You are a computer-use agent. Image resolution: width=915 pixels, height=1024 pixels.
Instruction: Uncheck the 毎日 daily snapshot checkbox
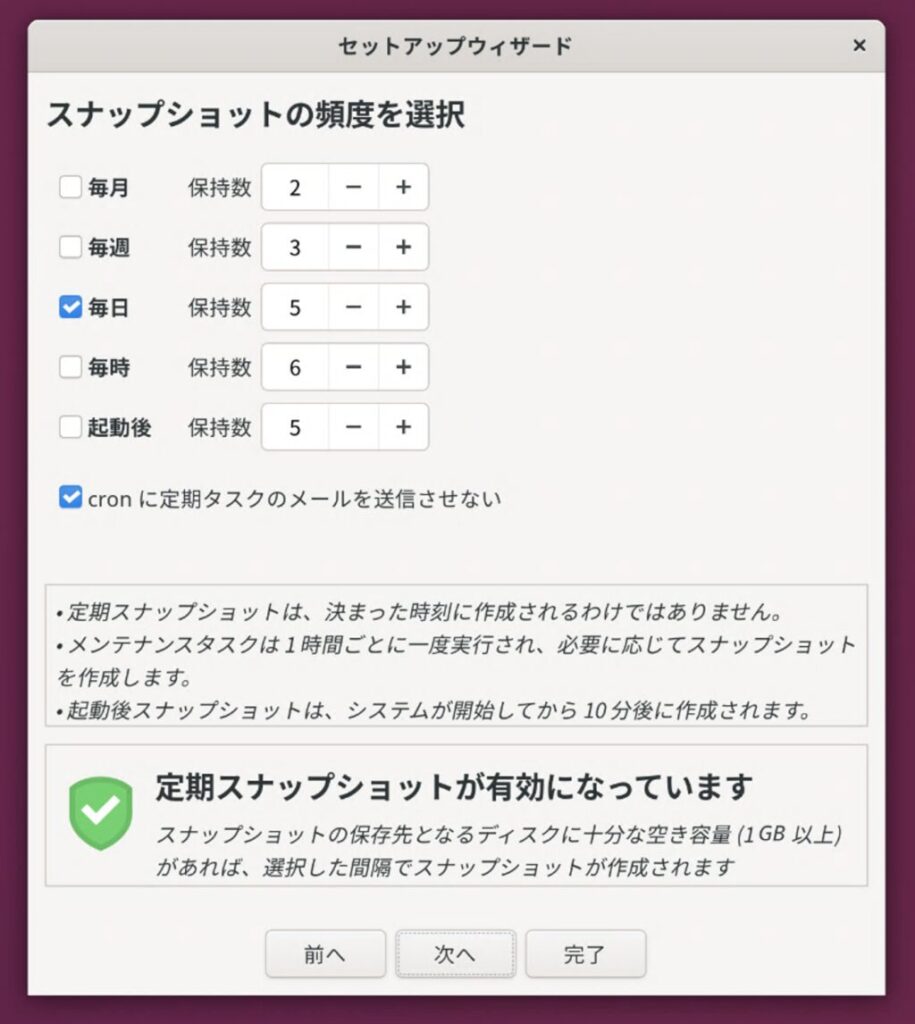(x=70, y=307)
